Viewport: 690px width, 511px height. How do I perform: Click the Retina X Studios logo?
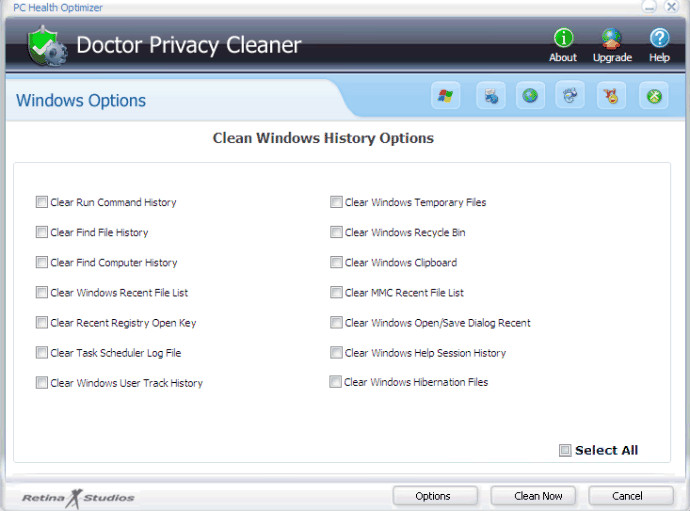coord(78,498)
